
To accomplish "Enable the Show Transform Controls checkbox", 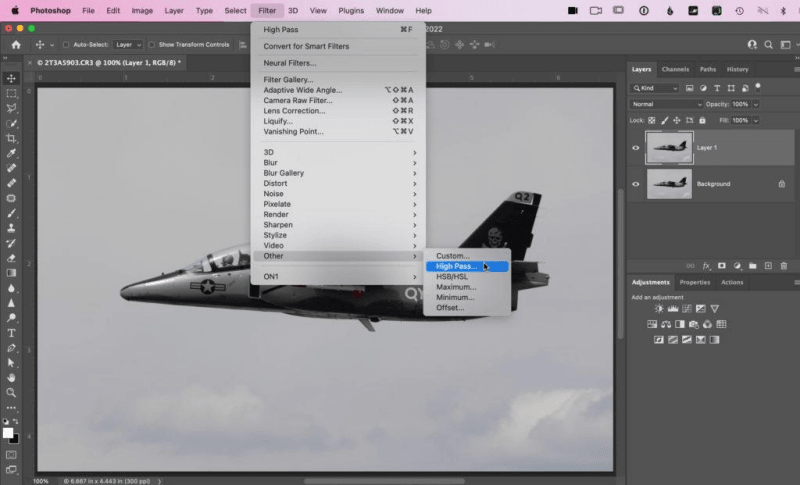I will 152,45.
